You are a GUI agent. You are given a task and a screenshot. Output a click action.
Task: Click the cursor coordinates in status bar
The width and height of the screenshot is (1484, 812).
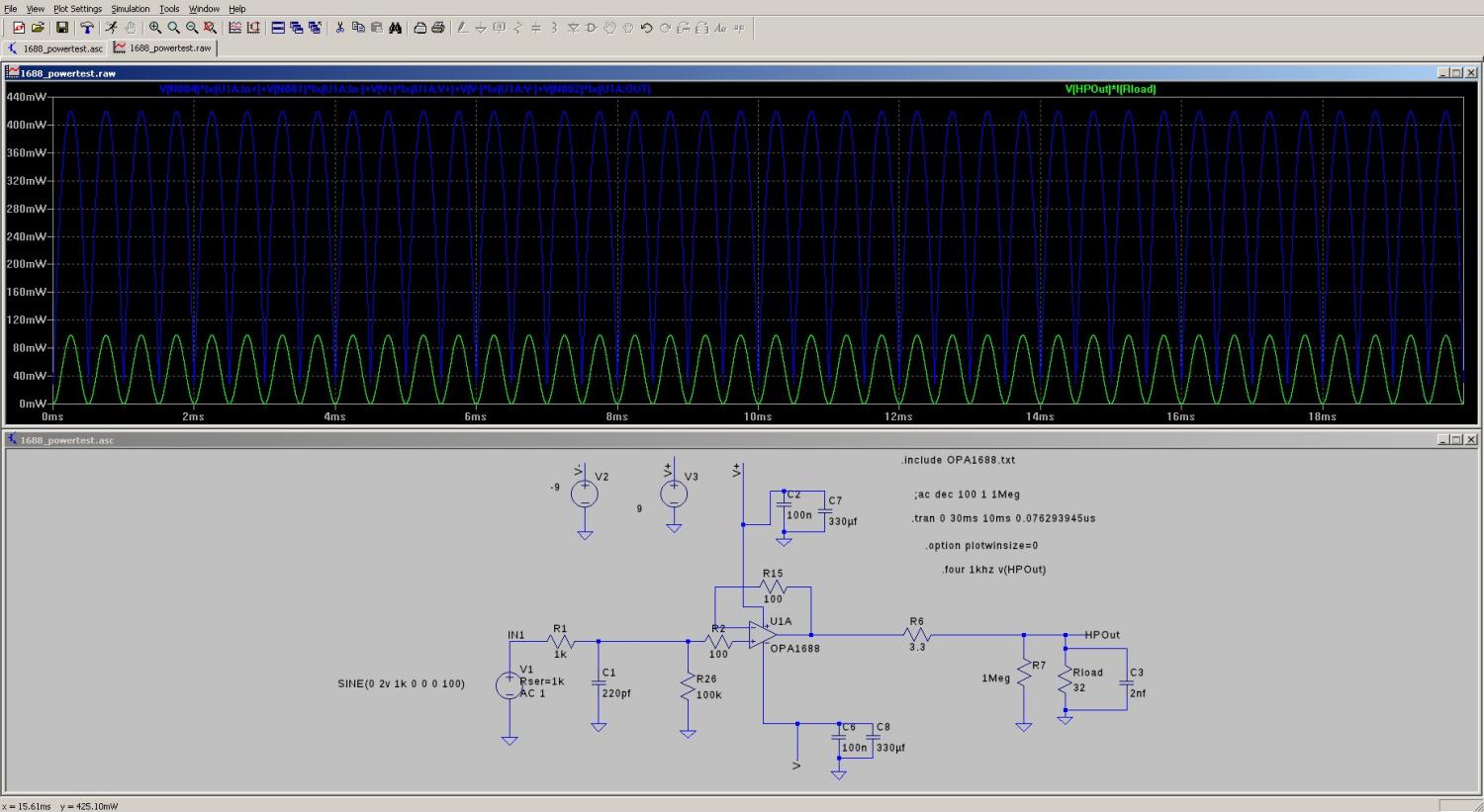point(60,806)
